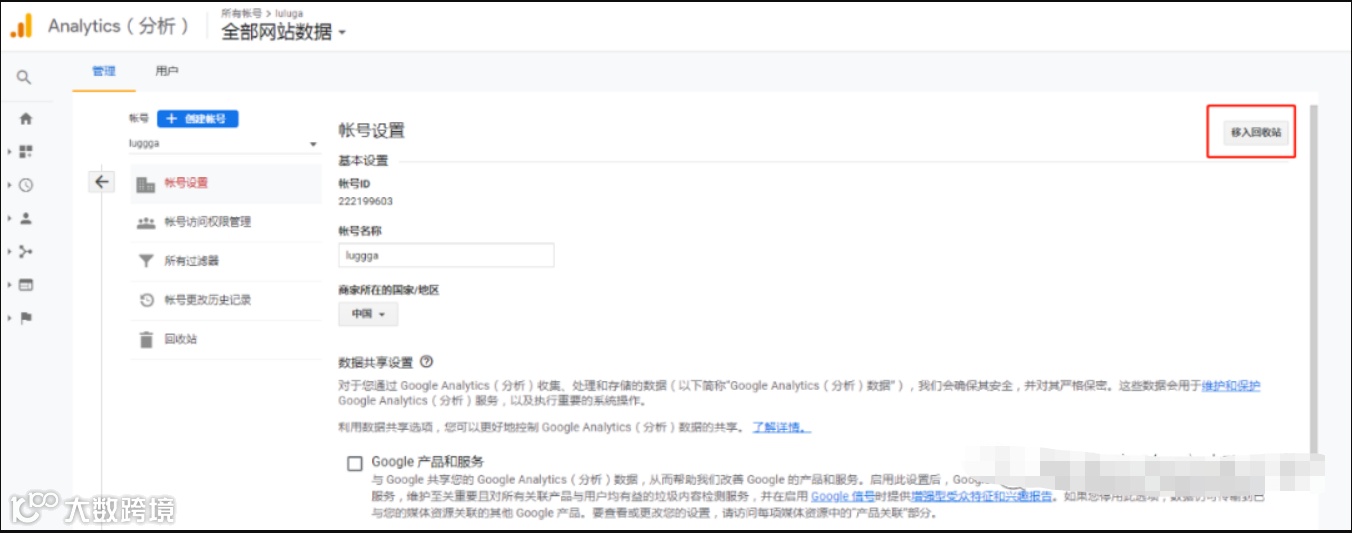
Task: Tick the Google 产品和服务 checkbox
Action: pos(354,463)
